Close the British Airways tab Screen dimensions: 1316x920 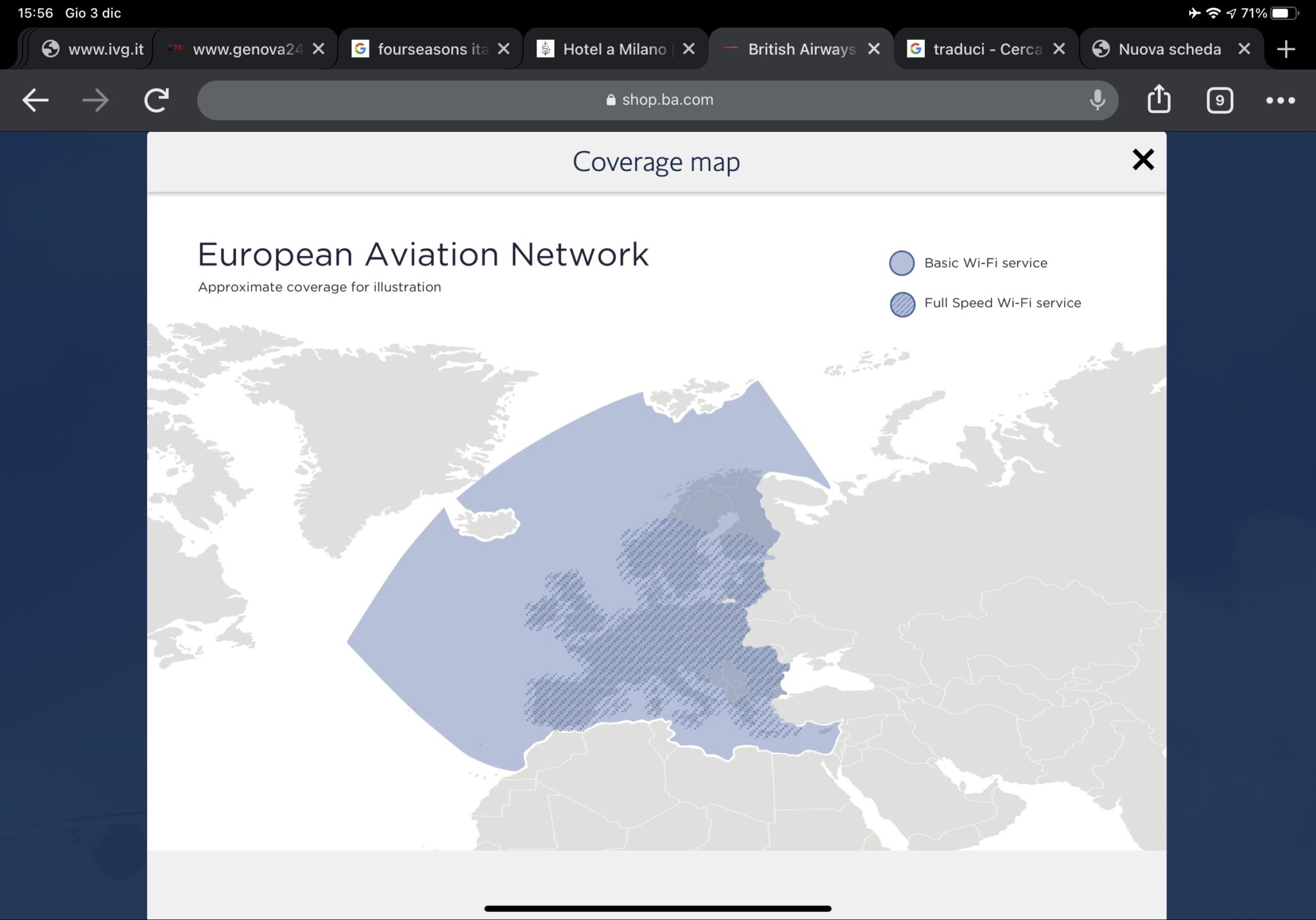point(874,49)
